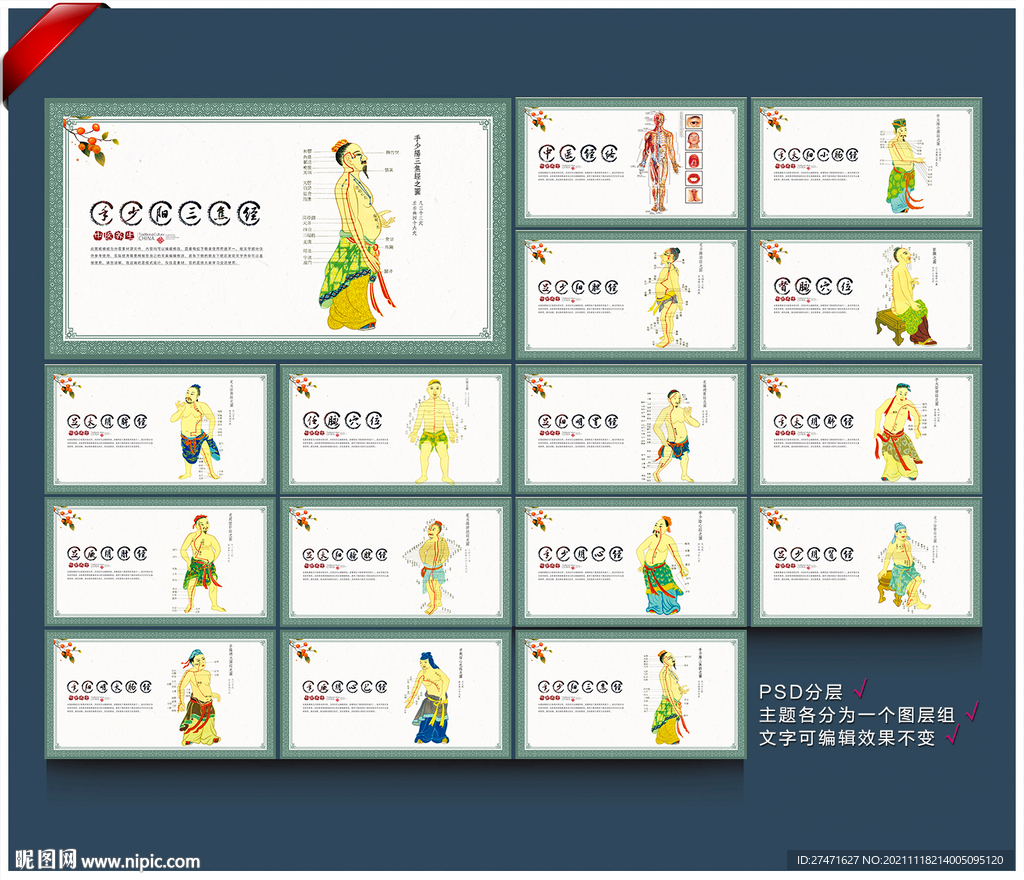This screenshot has height=880, width=1024.
Task: Select the 手阳明大肠经 poster thumbnail
Action: [160, 695]
